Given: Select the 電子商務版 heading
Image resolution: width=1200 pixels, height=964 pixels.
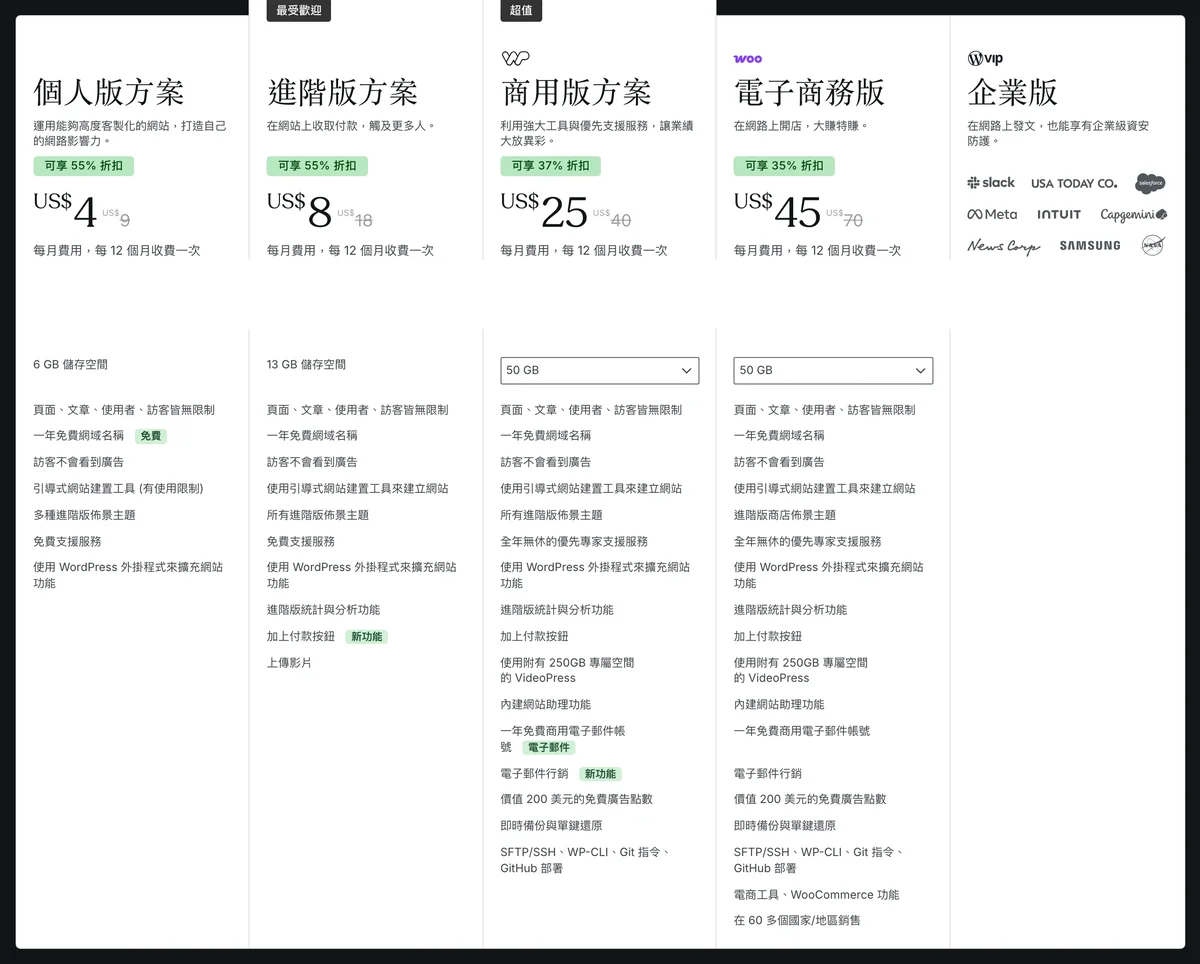Looking at the screenshot, I should click(x=809, y=92).
